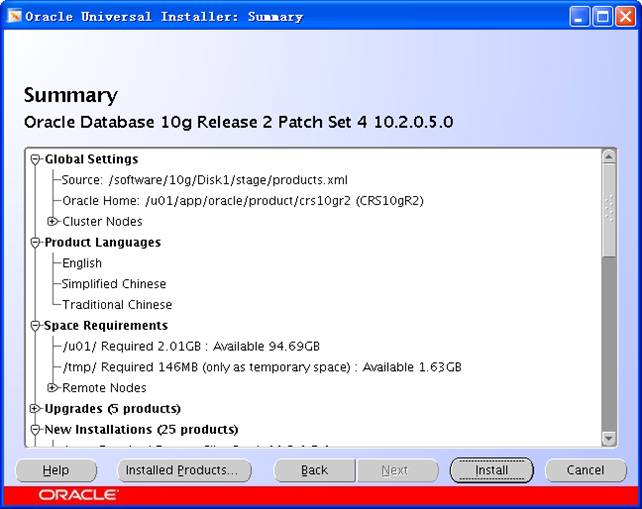
Task: Select the Space Requirements heading
Action: pos(106,326)
